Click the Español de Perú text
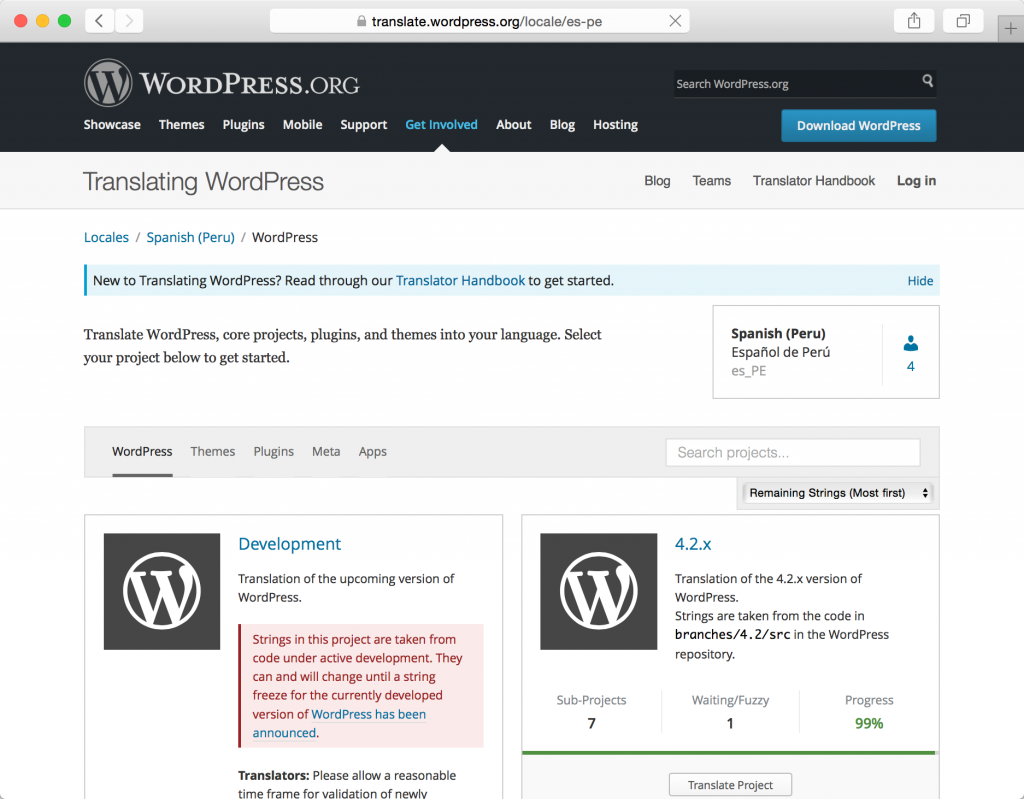1024x799 pixels. pos(780,352)
